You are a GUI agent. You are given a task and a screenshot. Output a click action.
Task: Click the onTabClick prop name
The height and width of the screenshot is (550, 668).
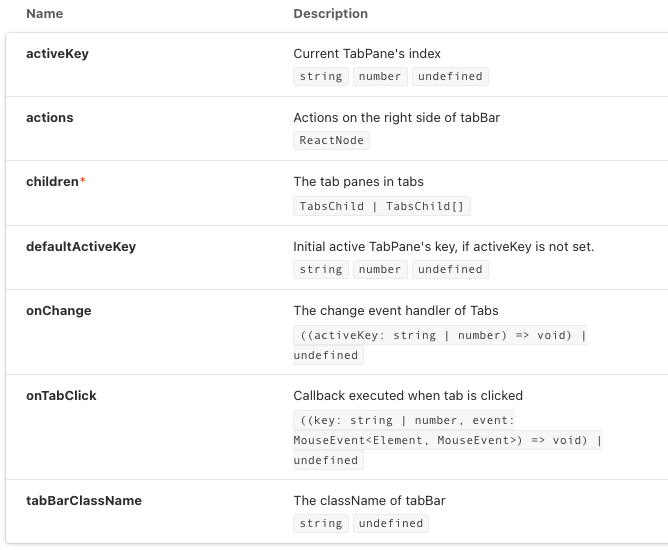(61, 396)
